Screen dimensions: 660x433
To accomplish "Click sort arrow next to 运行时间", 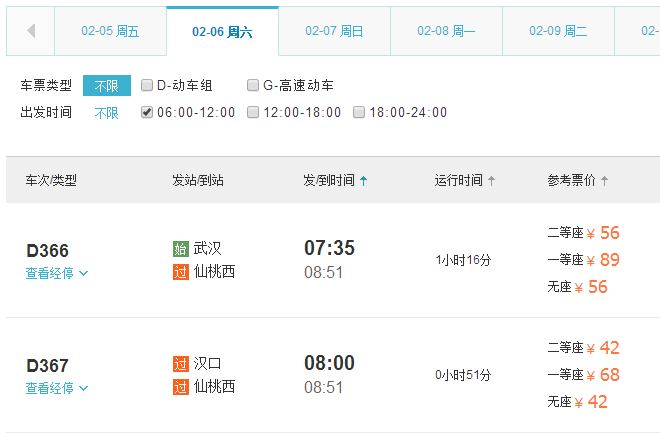I will [x=491, y=181].
